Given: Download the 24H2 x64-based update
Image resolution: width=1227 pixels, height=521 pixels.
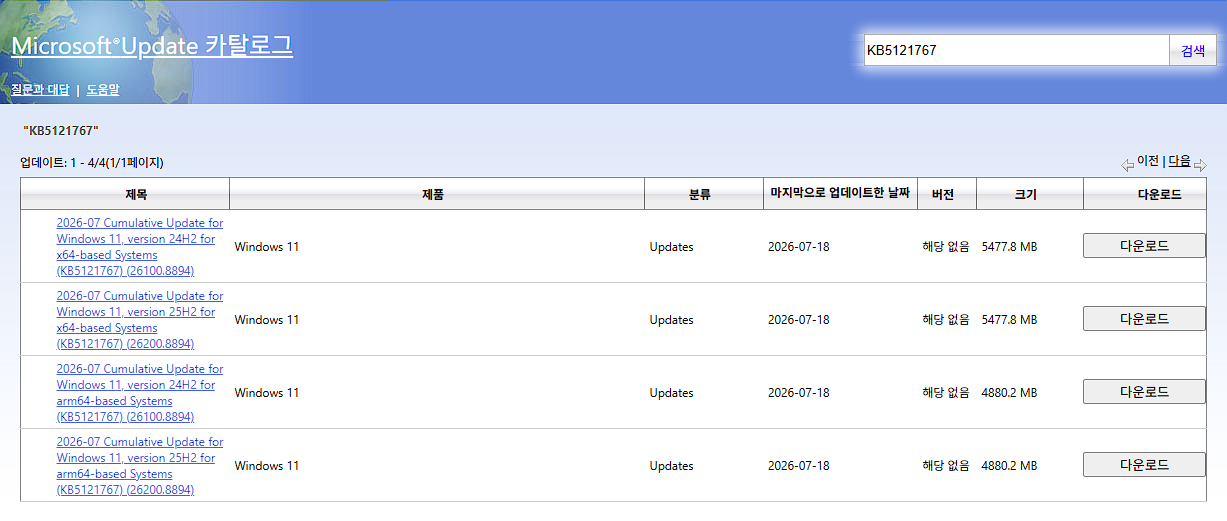Looking at the screenshot, I should click(x=1144, y=246).
